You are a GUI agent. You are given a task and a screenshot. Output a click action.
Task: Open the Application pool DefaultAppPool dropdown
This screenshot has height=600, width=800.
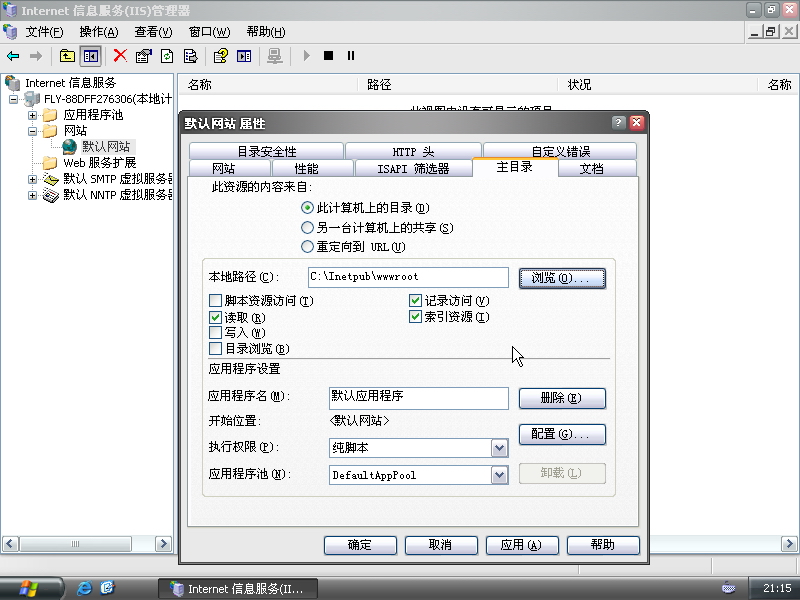[499, 475]
